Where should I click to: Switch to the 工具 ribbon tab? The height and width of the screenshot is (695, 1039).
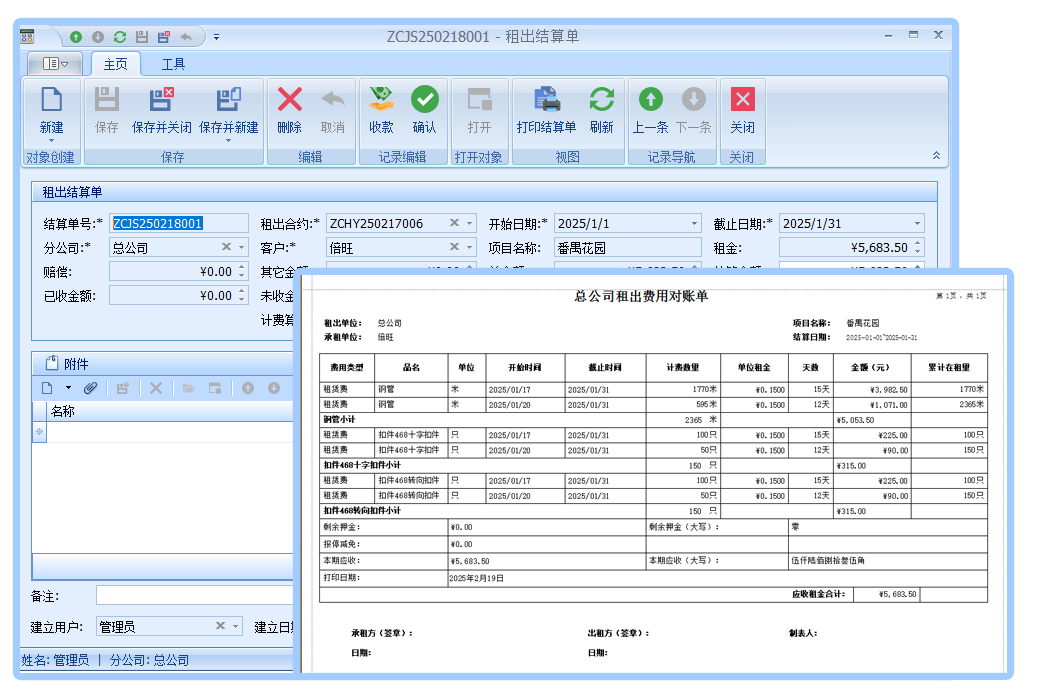pos(173,64)
